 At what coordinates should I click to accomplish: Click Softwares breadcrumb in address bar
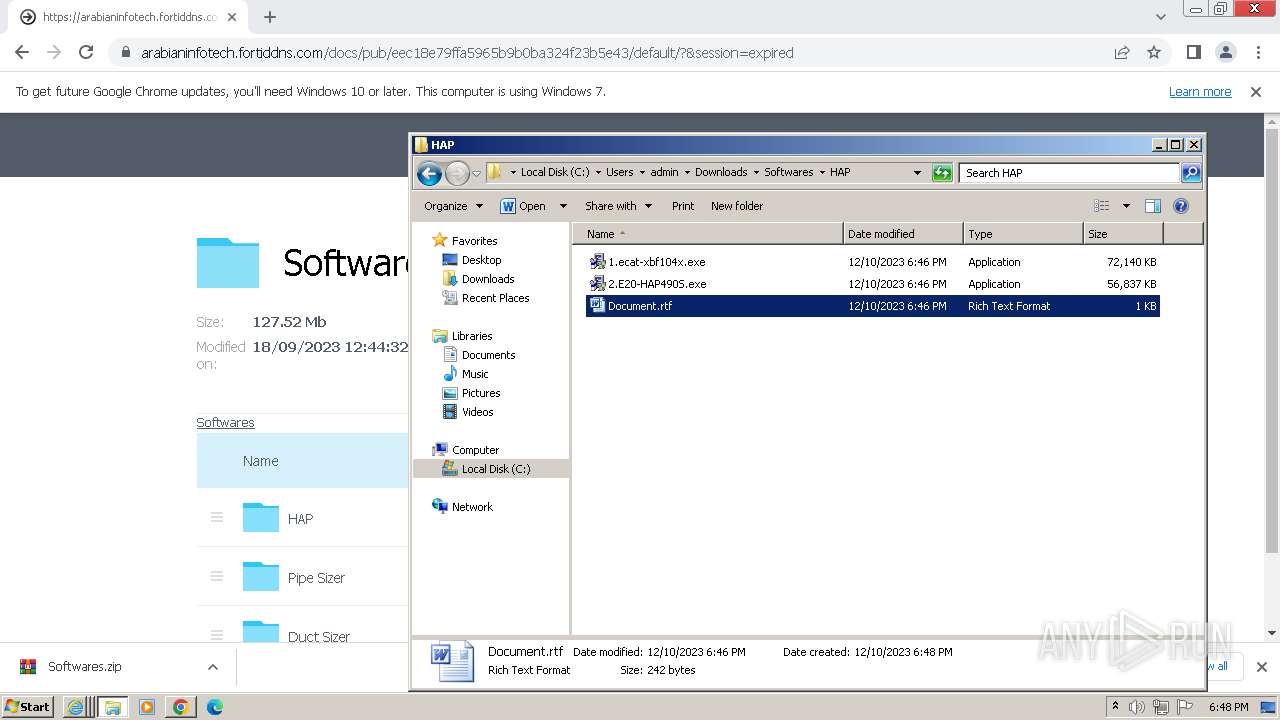tap(789, 172)
